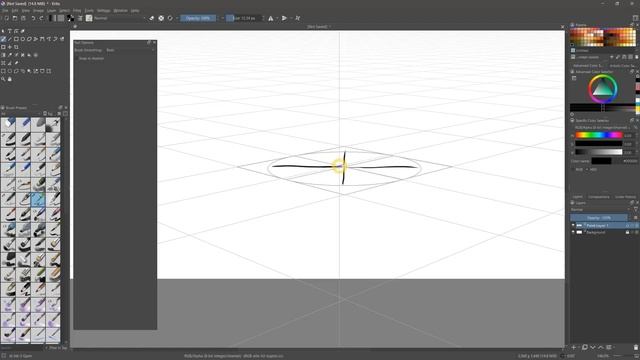The height and width of the screenshot is (360, 640).
Task: Select the Move tool
Action: [x=10, y=47]
